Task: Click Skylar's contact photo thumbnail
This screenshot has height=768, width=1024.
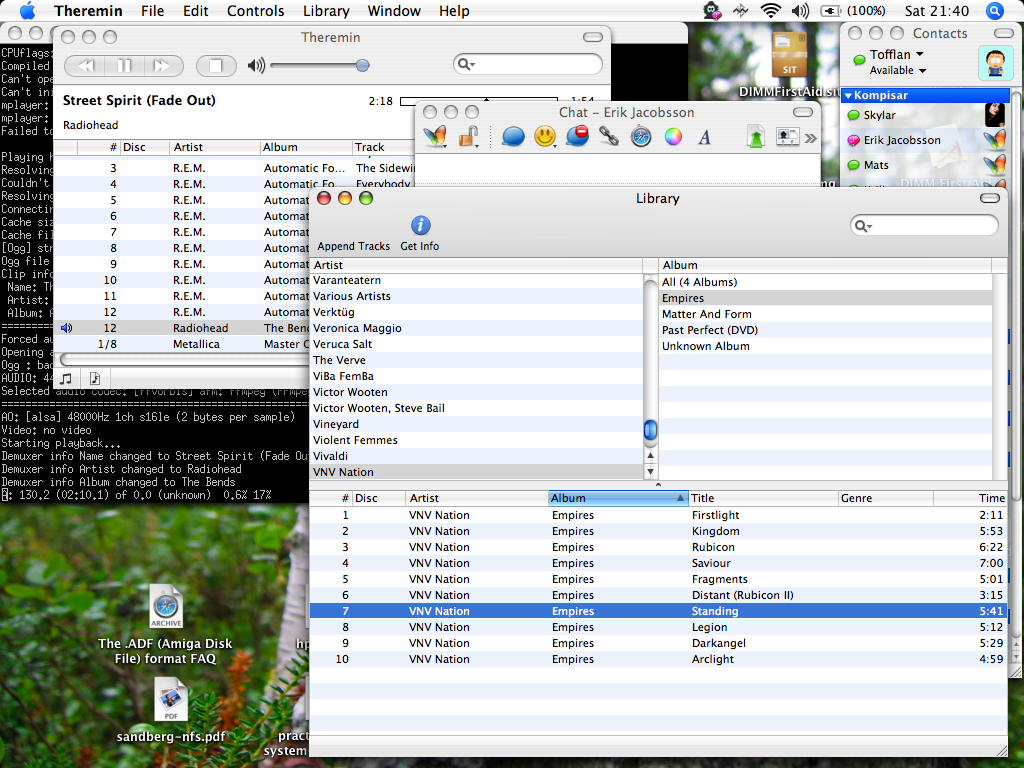Action: pyautogui.click(x=995, y=115)
